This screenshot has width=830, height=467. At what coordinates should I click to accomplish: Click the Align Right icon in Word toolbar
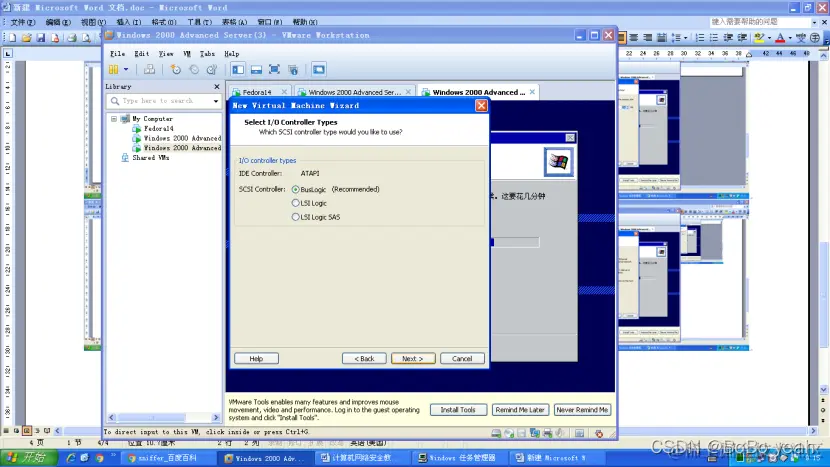tap(647, 38)
